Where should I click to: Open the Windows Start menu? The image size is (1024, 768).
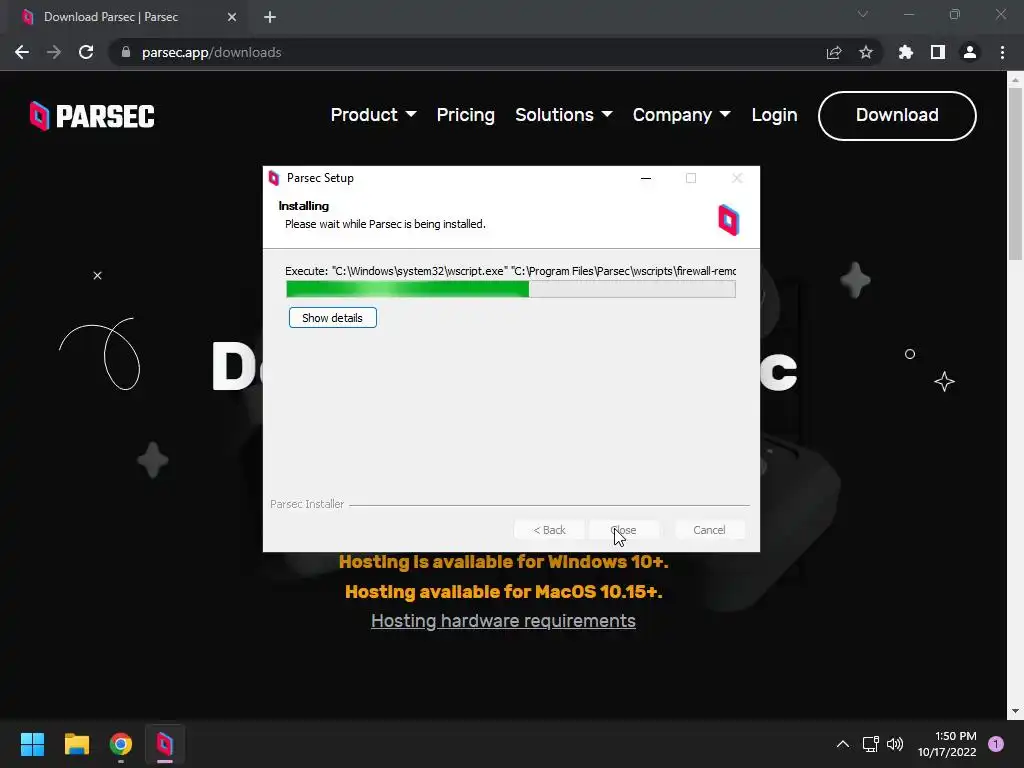[x=32, y=744]
